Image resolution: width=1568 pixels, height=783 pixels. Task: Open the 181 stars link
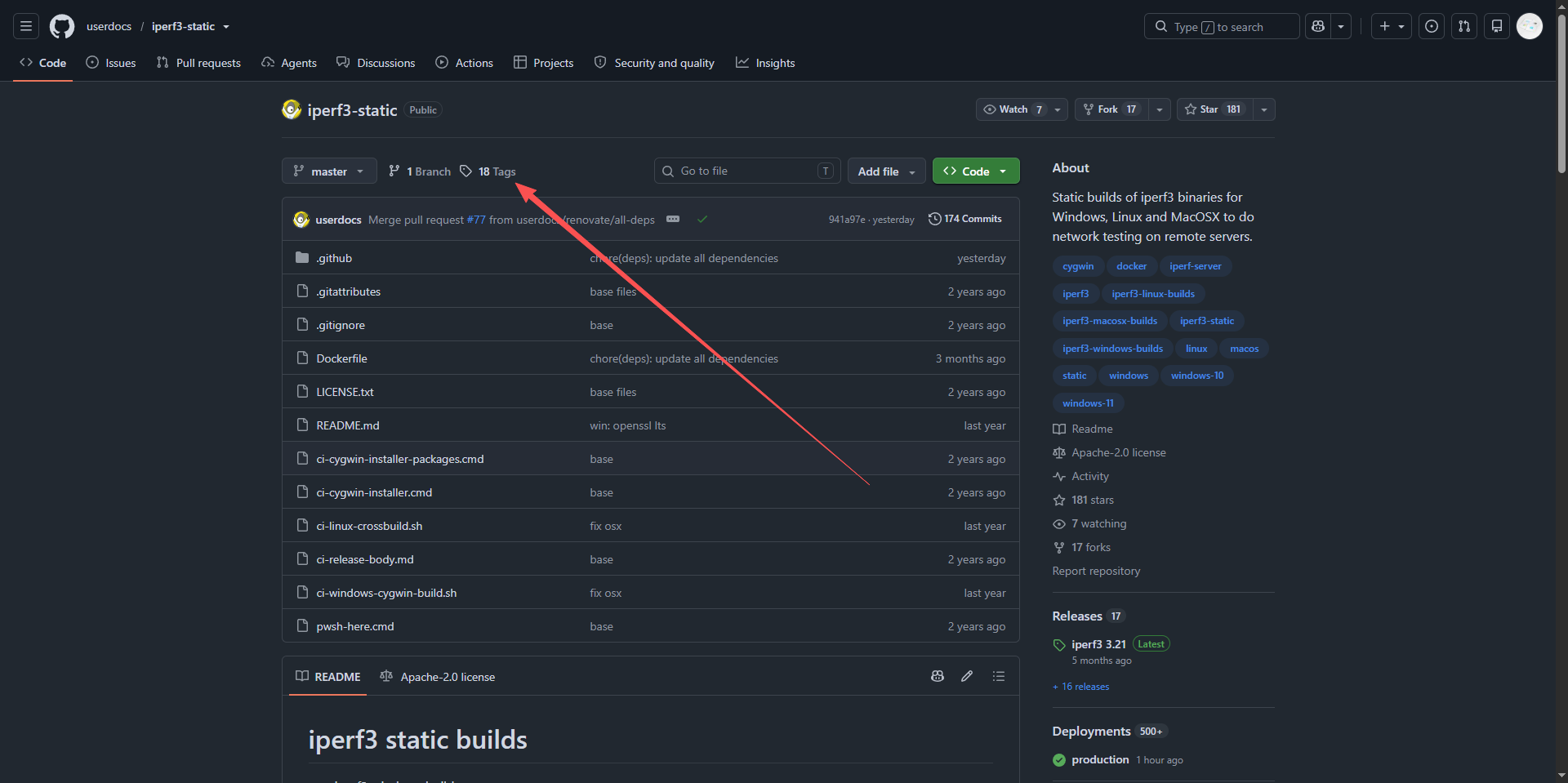tap(1093, 500)
